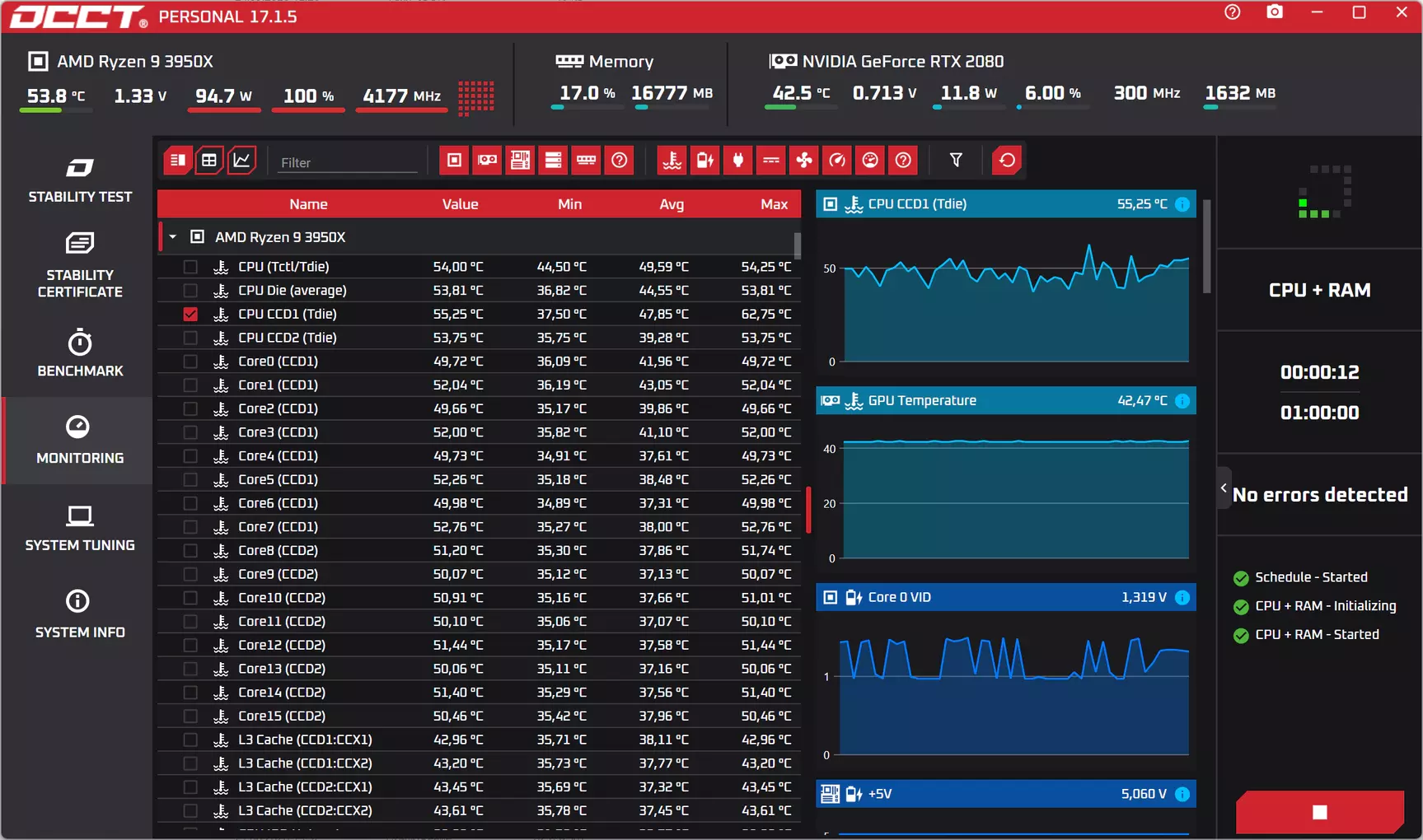Sort the table by the Value column

point(460,204)
